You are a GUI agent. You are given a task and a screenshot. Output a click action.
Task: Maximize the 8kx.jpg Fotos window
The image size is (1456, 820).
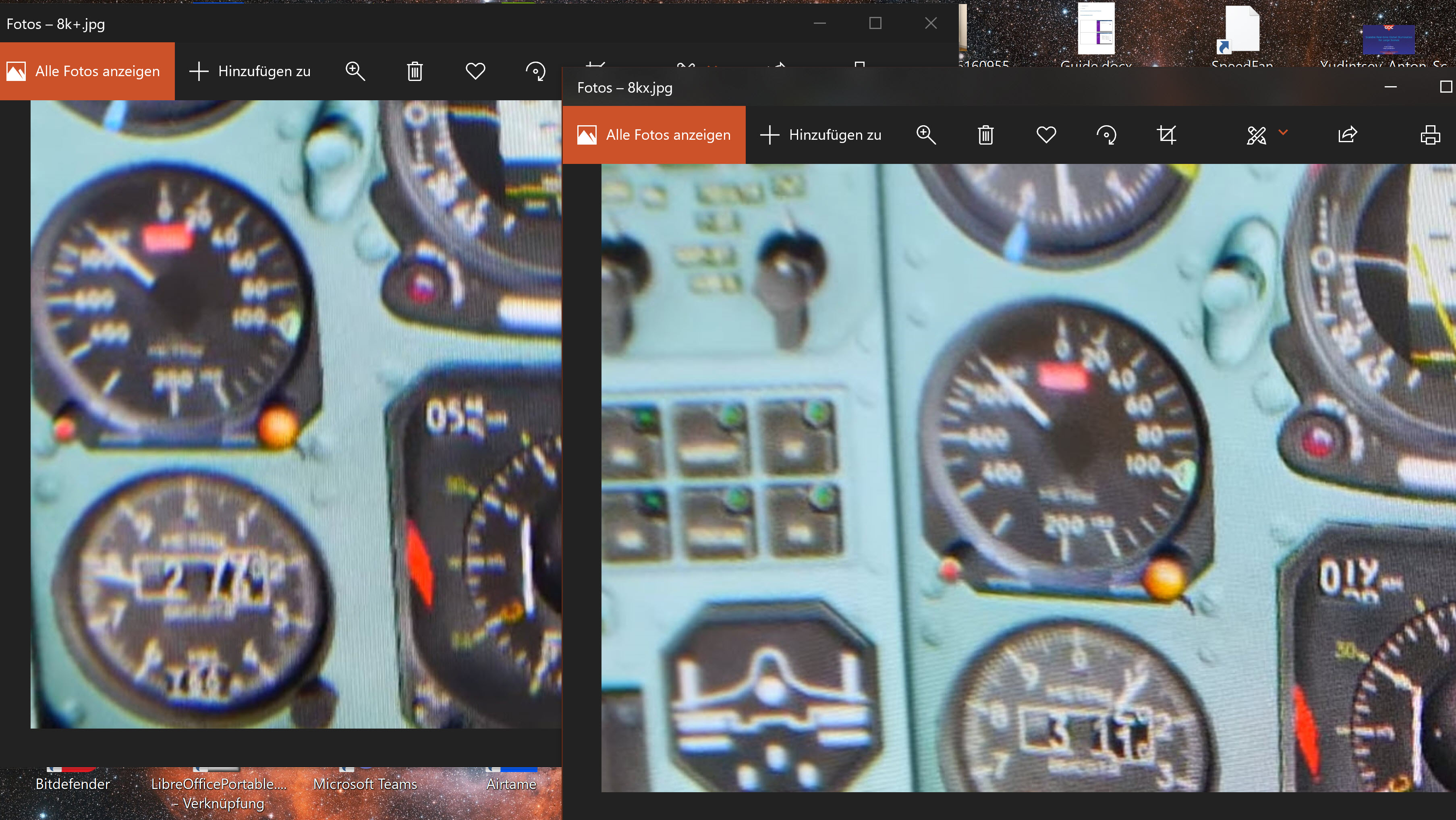click(x=1445, y=87)
